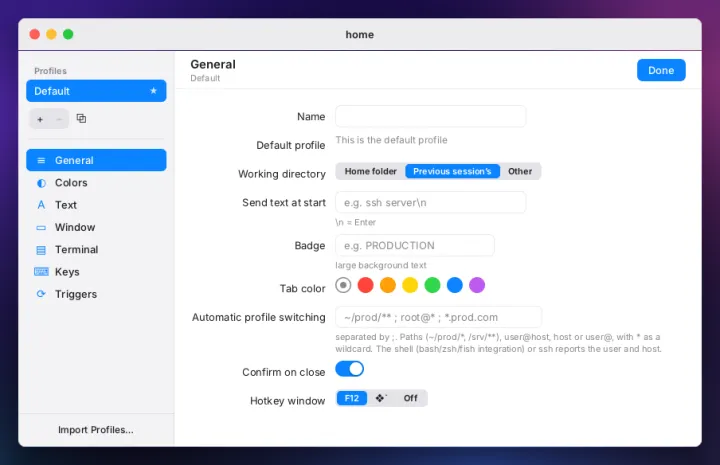Pick the purple tab color
This screenshot has width=720, height=465.
tap(477, 285)
